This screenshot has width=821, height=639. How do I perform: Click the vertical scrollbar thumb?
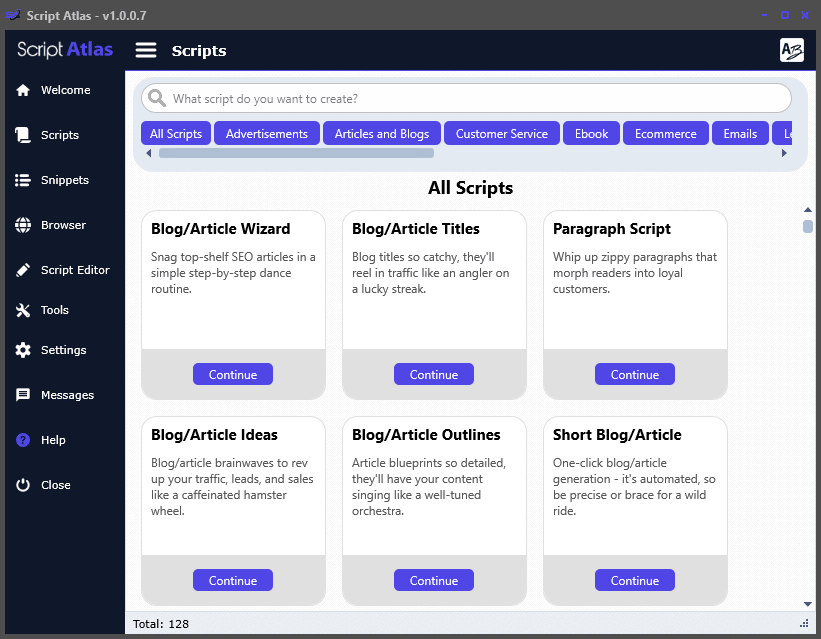tap(808, 226)
